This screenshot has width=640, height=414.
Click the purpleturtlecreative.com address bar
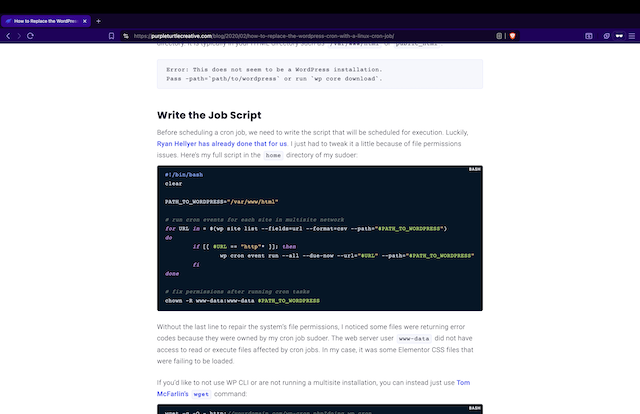click(x=300, y=35)
